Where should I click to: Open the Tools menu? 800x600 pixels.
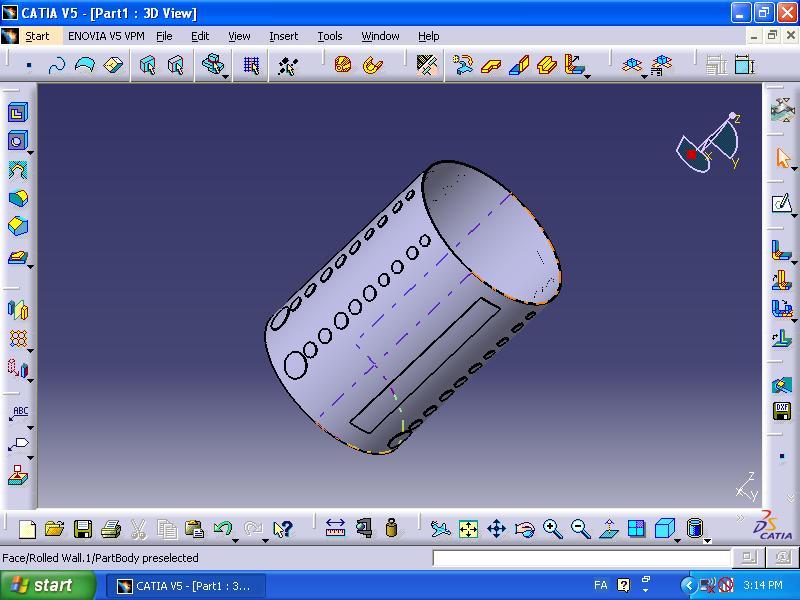[x=330, y=36]
